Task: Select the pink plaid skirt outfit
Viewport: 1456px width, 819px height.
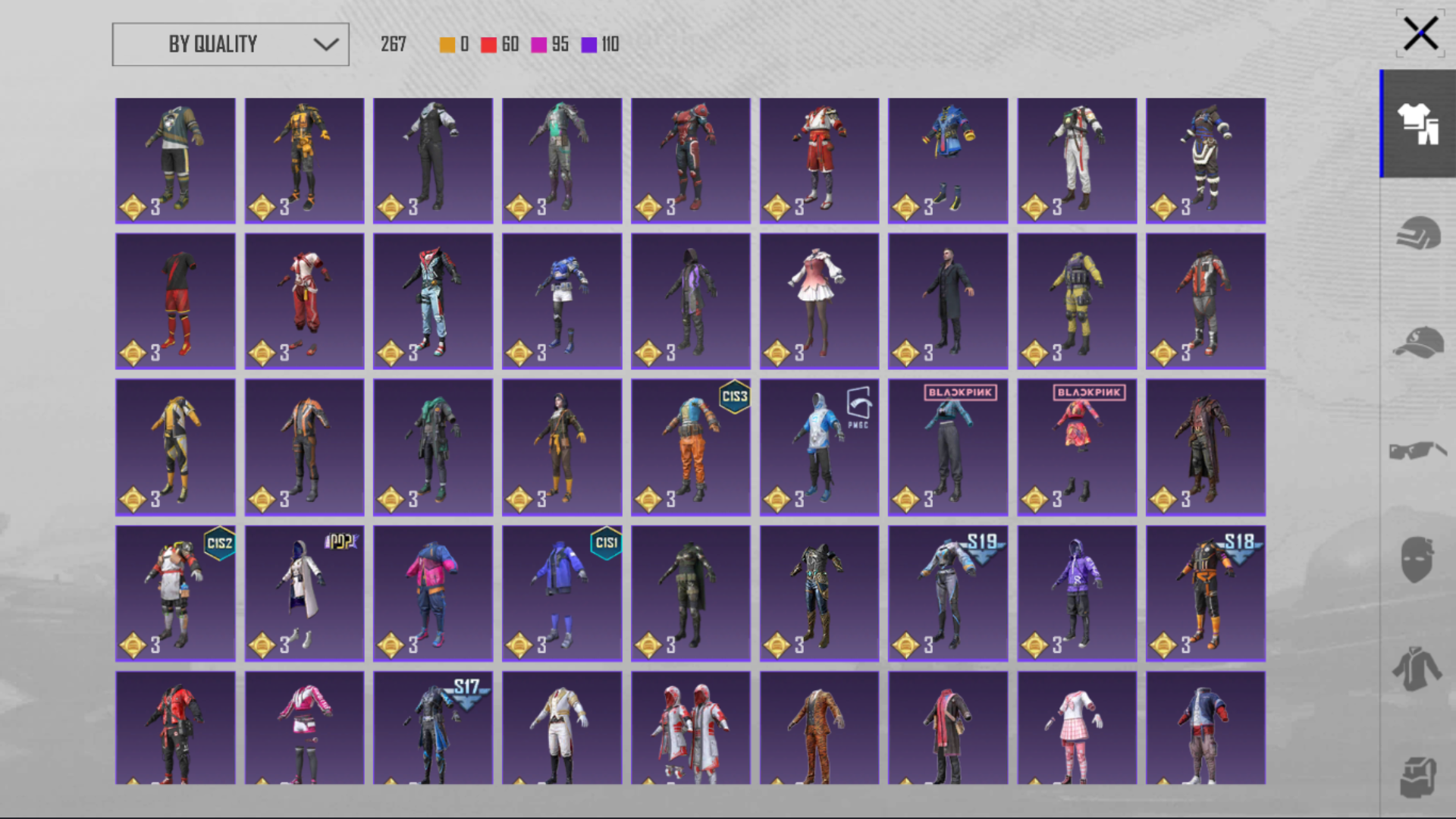Action: point(1077,728)
